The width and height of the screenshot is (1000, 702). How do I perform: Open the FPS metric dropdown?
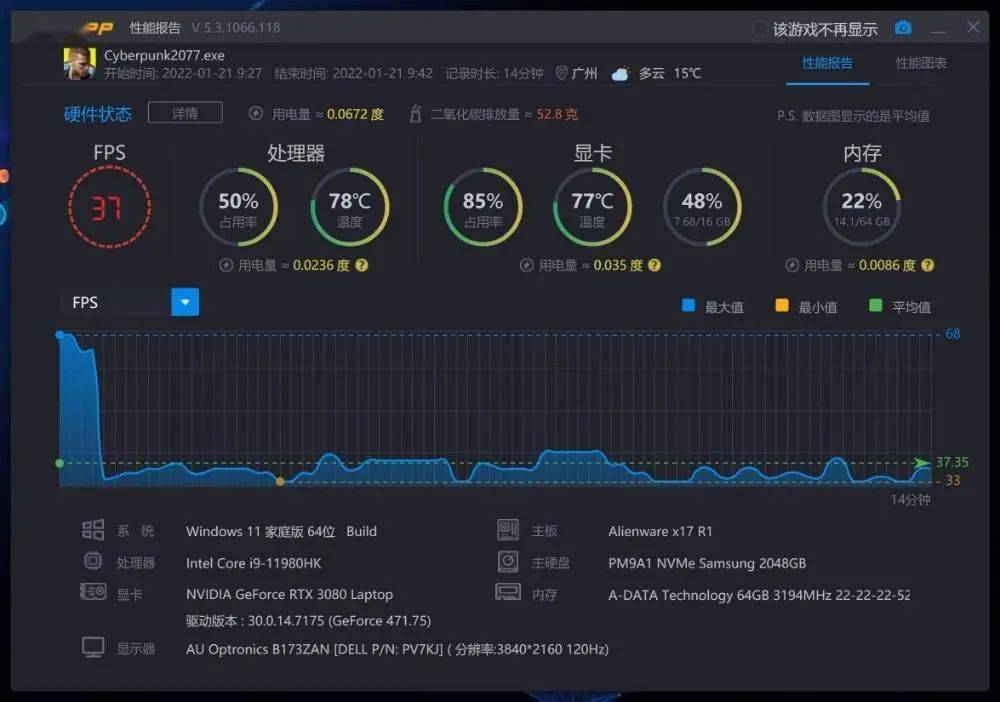click(185, 301)
